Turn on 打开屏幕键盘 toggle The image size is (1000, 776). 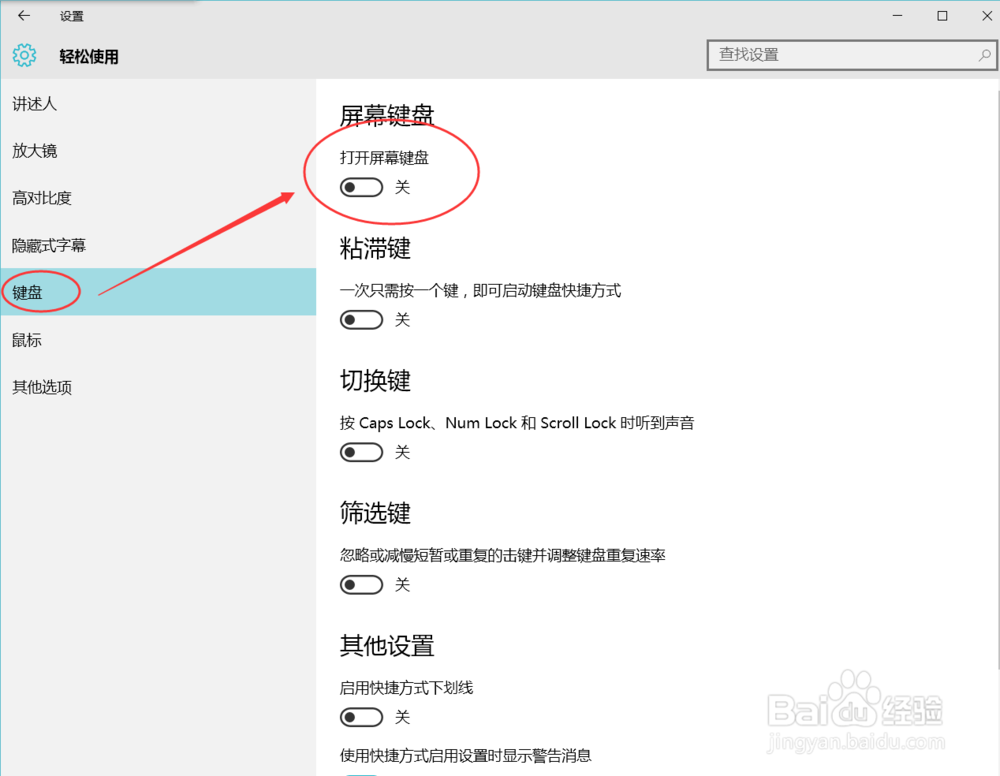click(x=361, y=187)
